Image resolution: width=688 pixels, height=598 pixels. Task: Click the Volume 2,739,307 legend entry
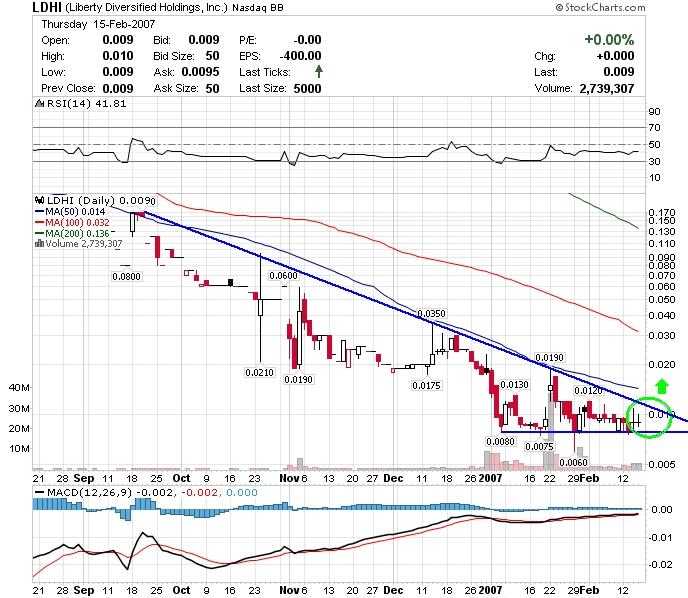[x=83, y=243]
